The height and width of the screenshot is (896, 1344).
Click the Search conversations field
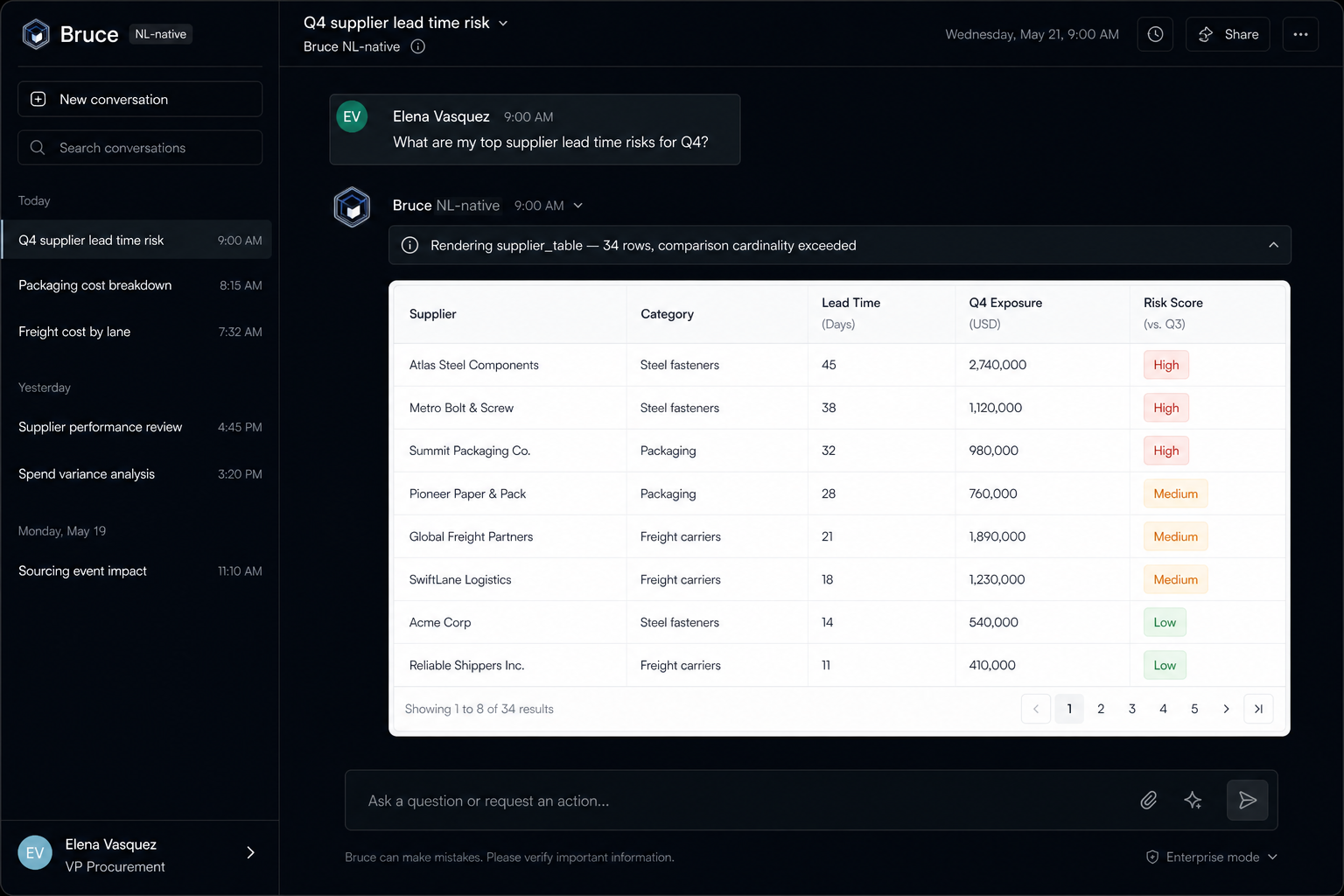[140, 148]
